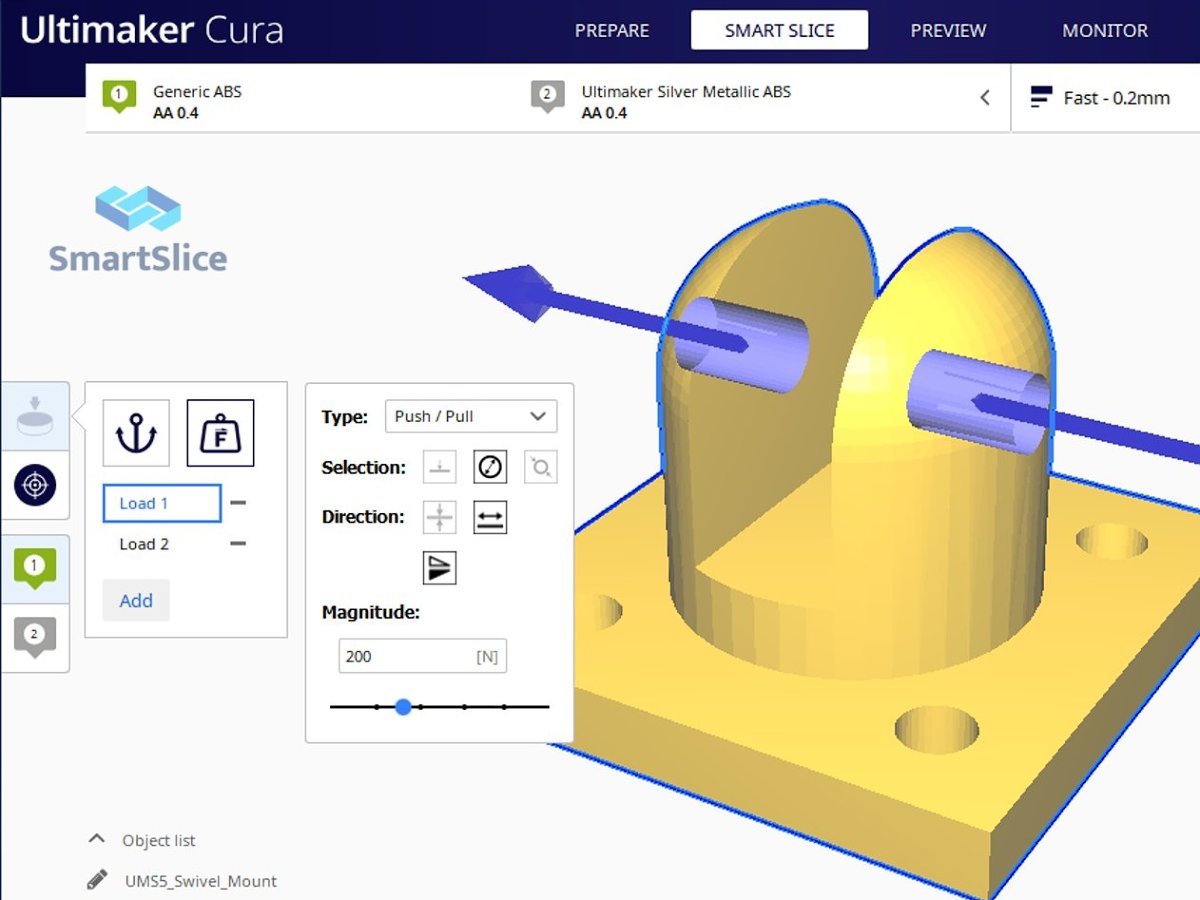Open the Type dropdown showing Push / Pull
The height and width of the screenshot is (900, 1200).
tap(471, 416)
